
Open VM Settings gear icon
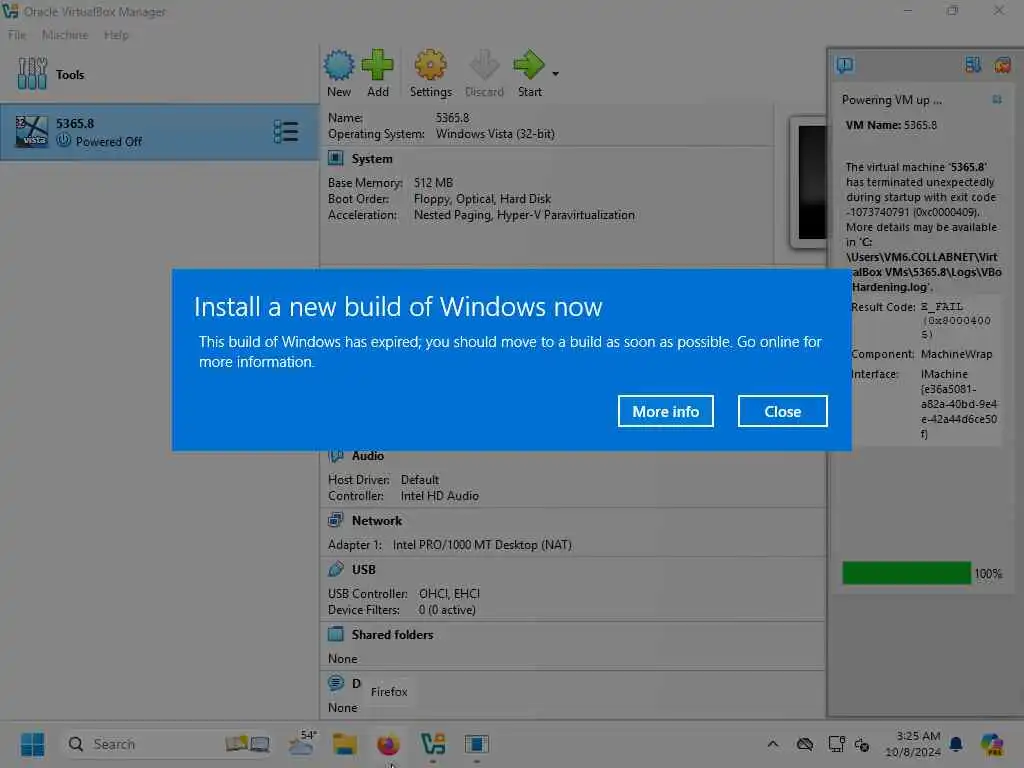tap(430, 65)
